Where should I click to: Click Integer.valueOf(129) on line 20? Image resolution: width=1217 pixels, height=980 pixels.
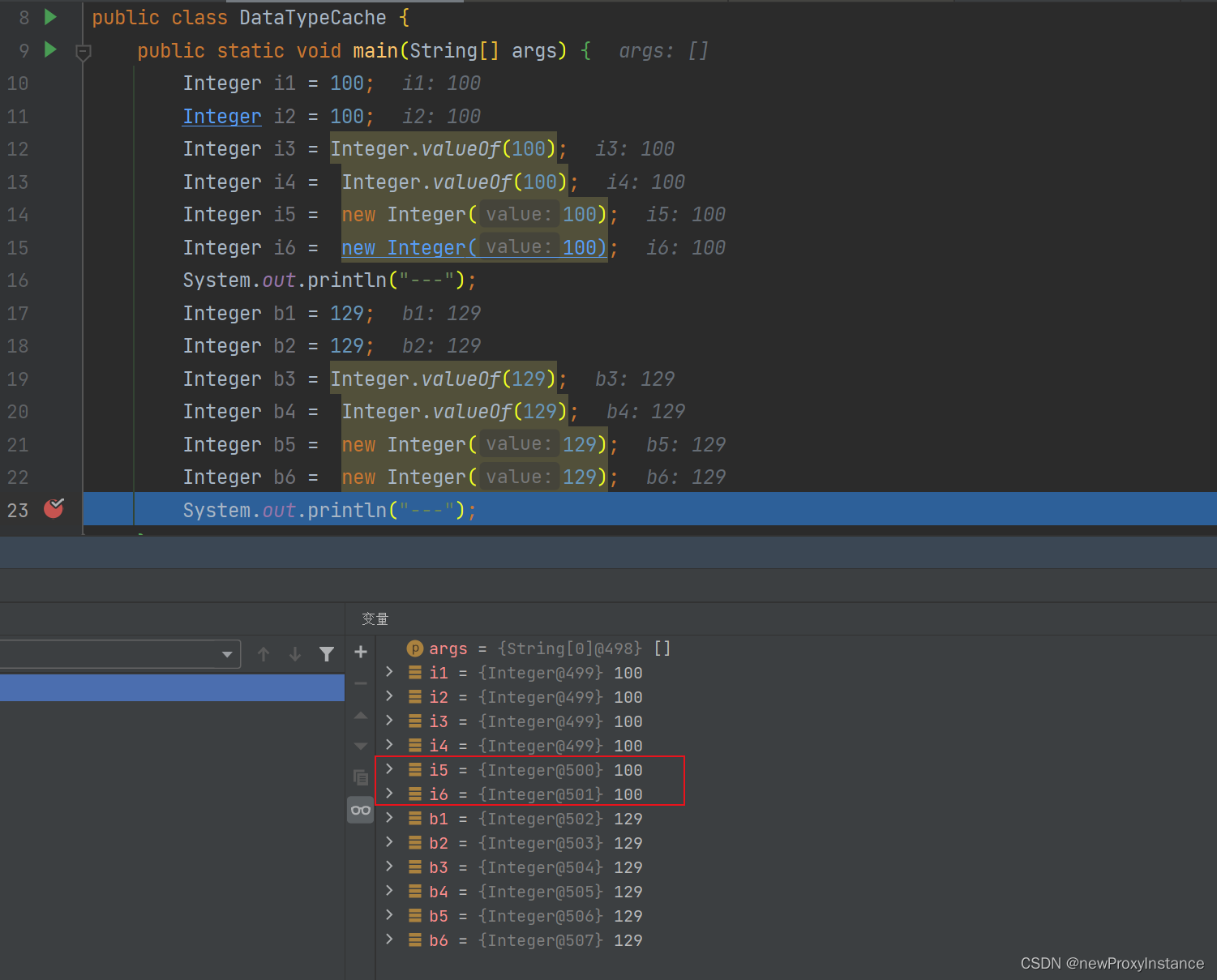pyautogui.click(x=454, y=411)
